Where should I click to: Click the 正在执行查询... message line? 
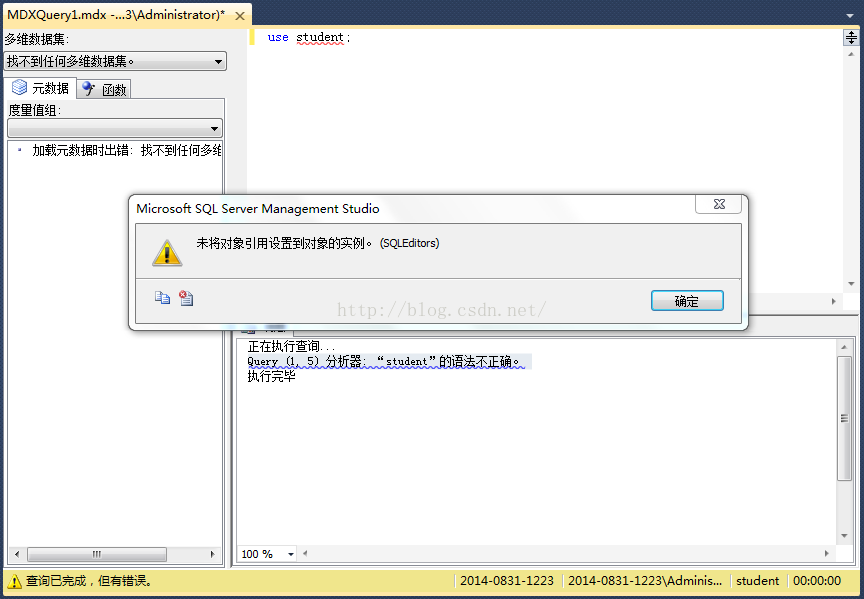[291, 346]
